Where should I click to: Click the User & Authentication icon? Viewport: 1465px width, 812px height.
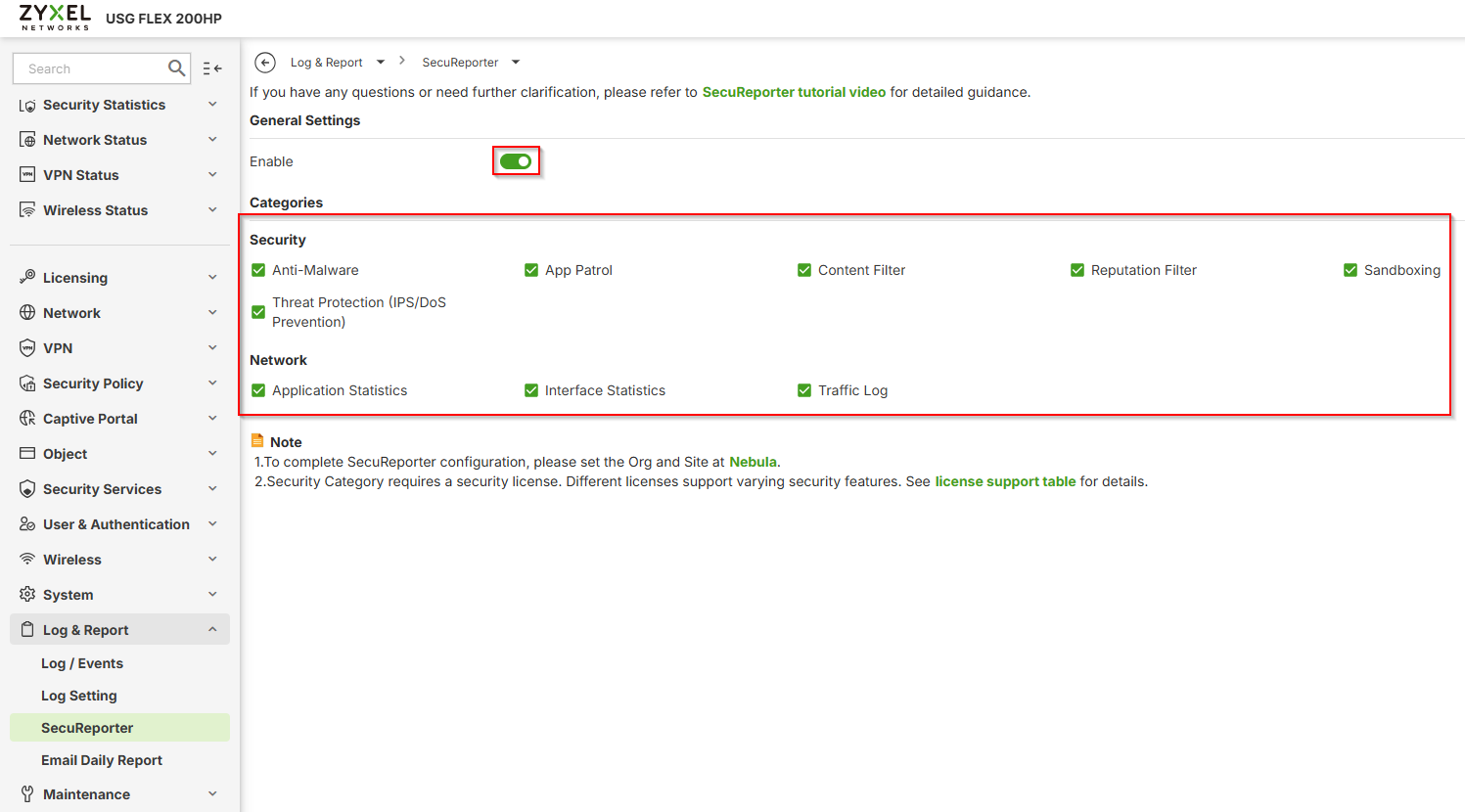[x=27, y=524]
